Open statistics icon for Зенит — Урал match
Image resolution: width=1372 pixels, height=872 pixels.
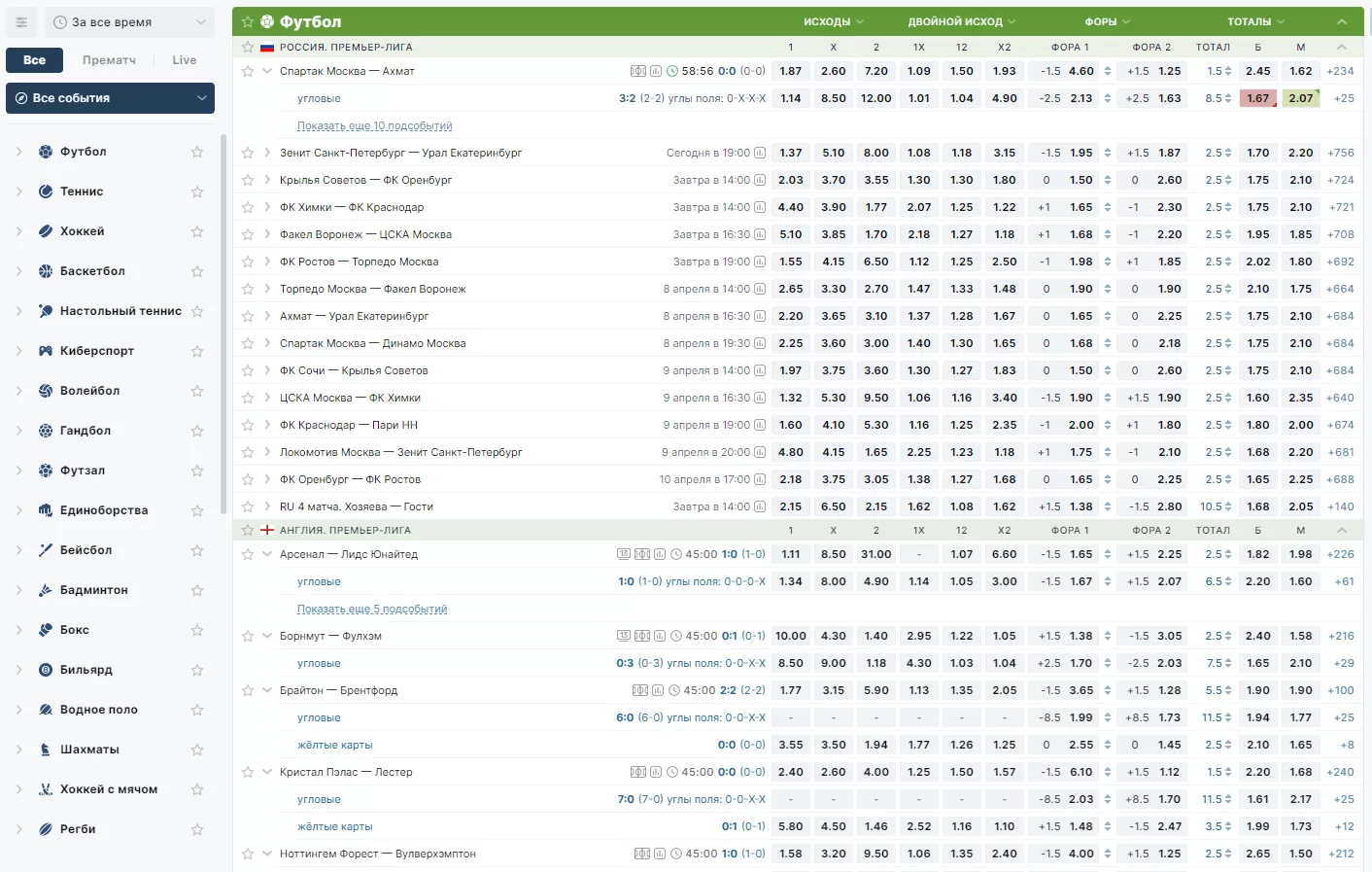click(x=760, y=153)
